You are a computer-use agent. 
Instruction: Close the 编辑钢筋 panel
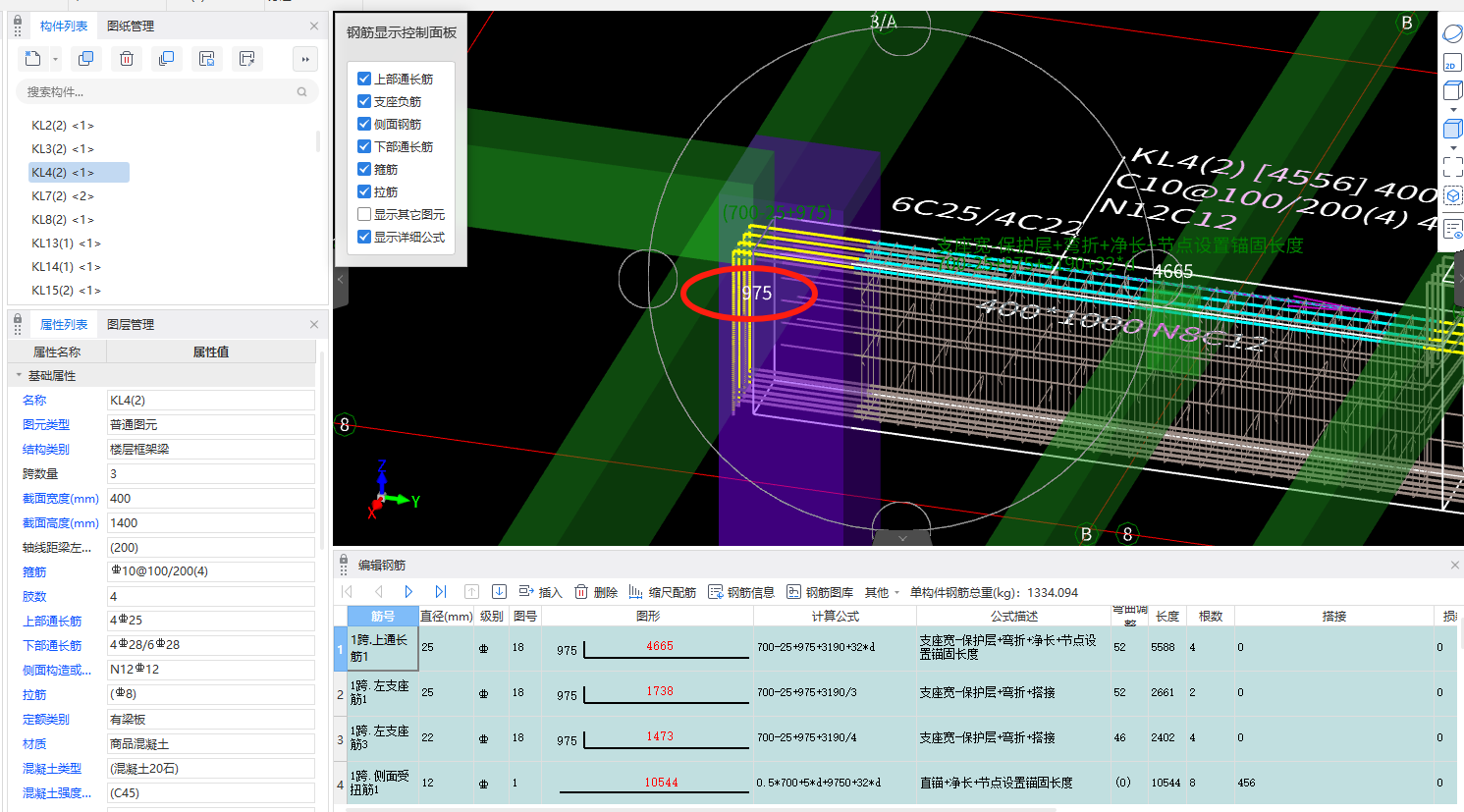(1454, 566)
